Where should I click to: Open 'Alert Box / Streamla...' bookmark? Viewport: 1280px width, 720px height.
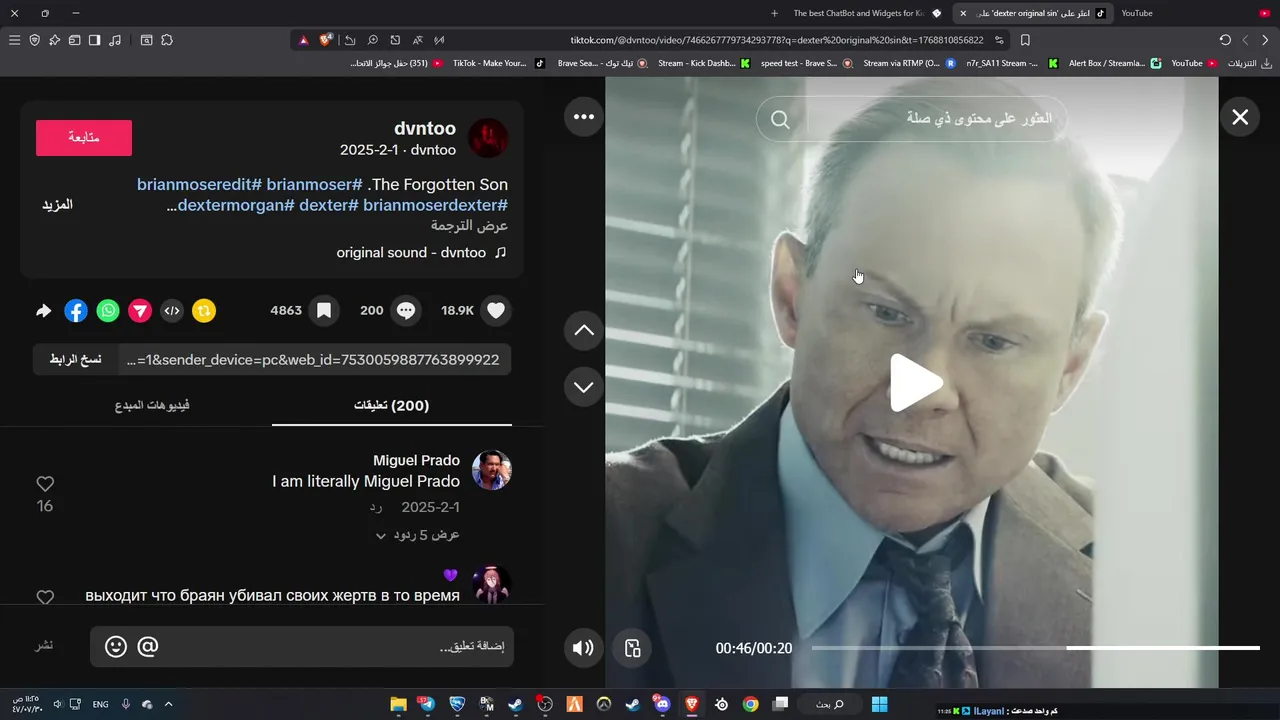pos(1115,63)
